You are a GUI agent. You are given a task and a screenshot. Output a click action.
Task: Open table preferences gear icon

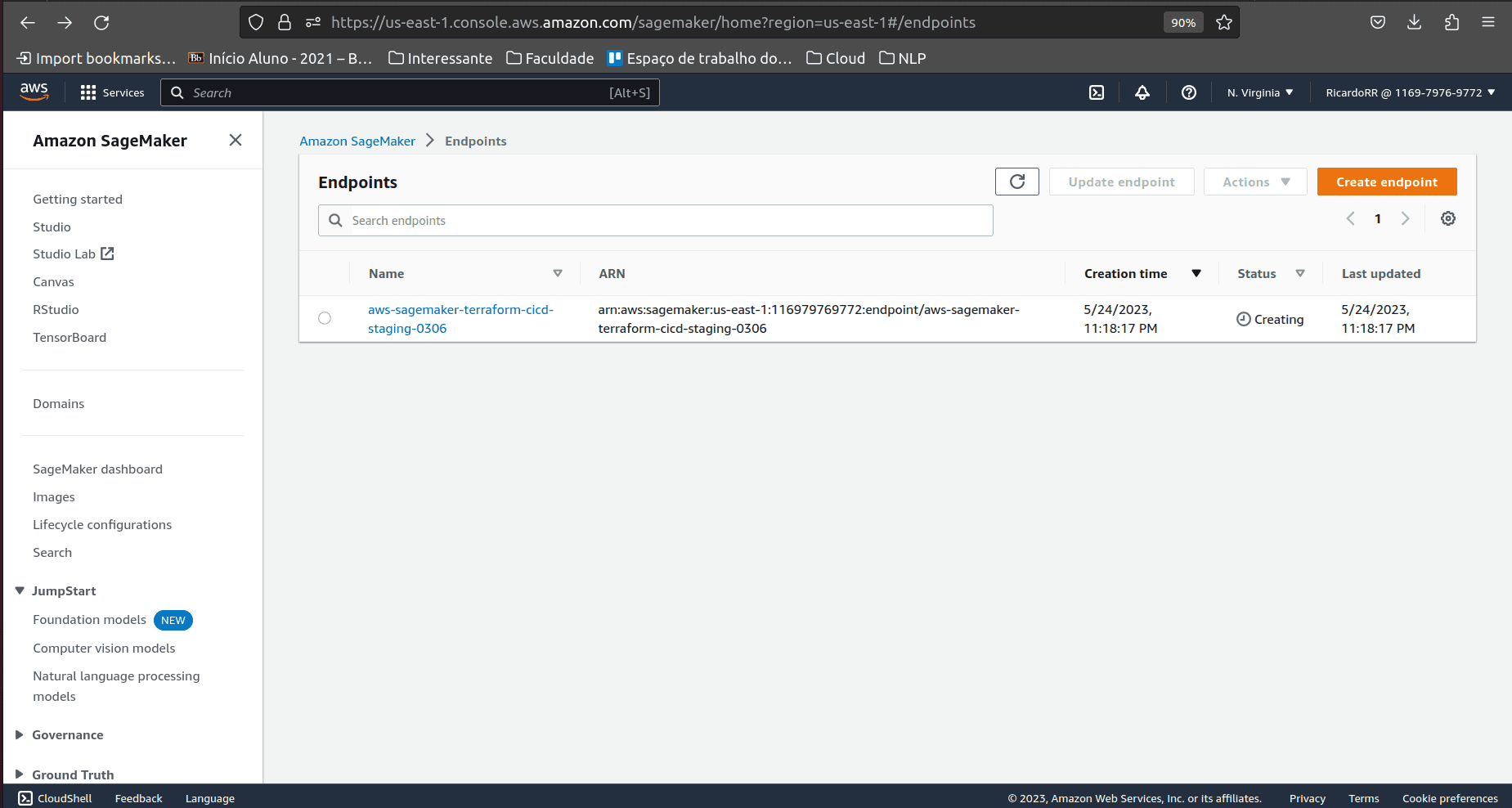pyautogui.click(x=1447, y=219)
